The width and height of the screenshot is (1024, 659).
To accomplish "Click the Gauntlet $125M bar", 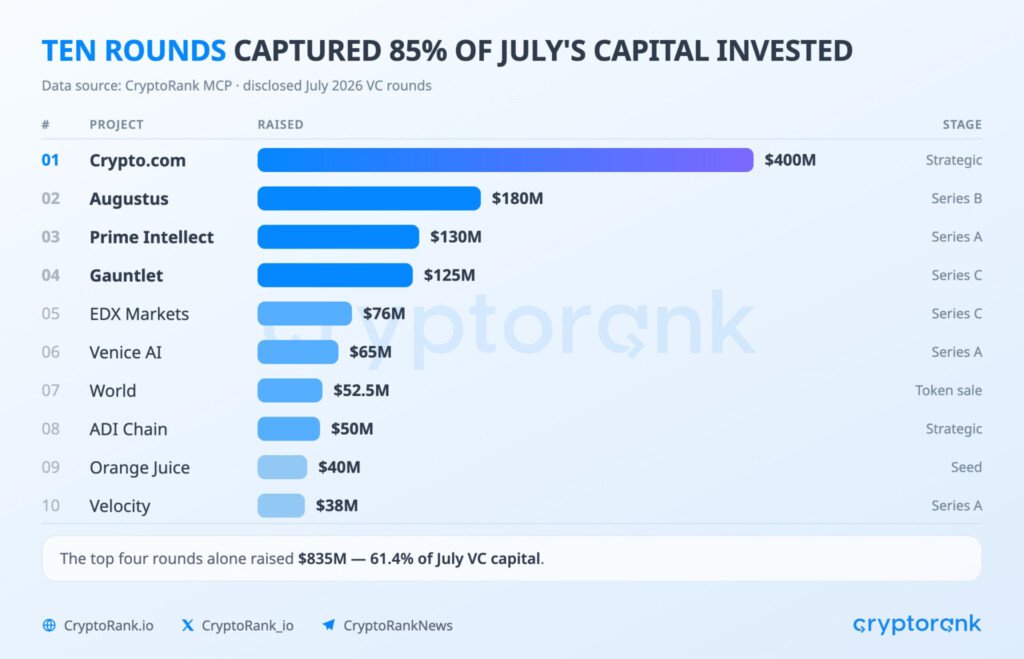I will [x=335, y=275].
